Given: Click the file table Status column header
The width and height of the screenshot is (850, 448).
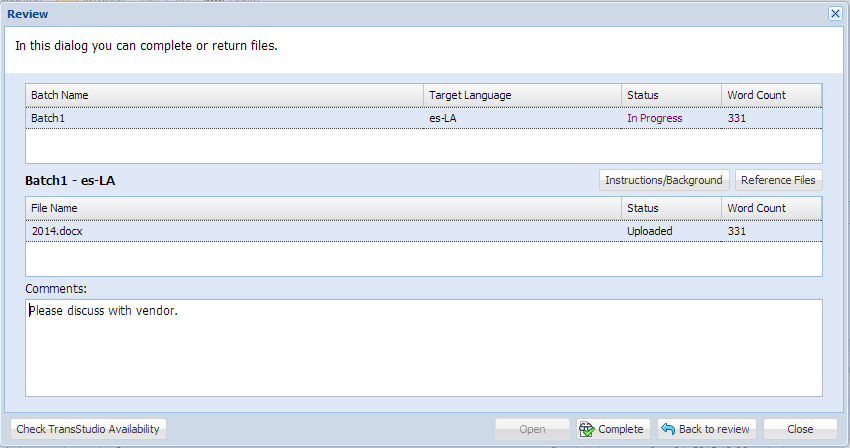Looking at the screenshot, I should pos(672,208).
